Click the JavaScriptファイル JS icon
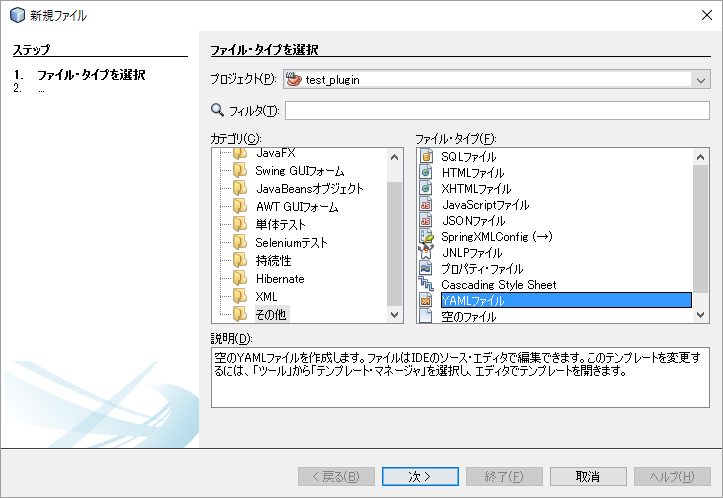Screen dimensions: 723x498 426,205
